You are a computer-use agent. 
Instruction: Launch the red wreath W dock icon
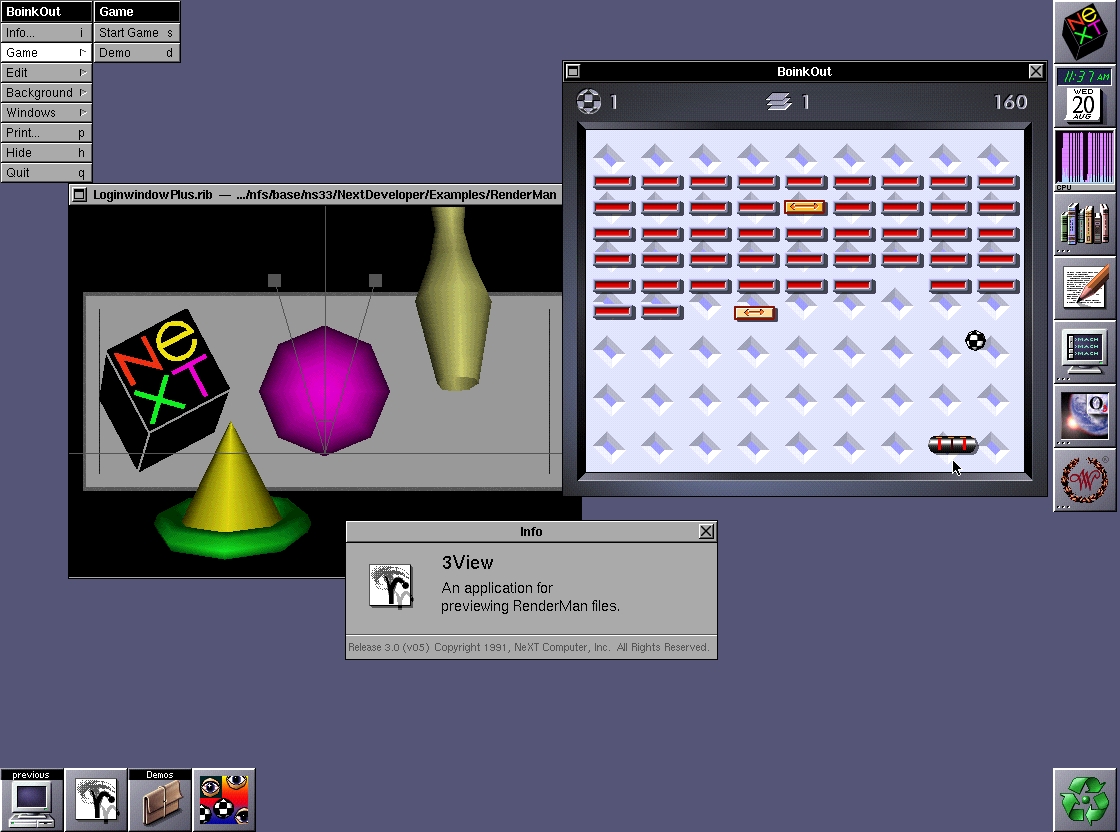(x=1085, y=480)
